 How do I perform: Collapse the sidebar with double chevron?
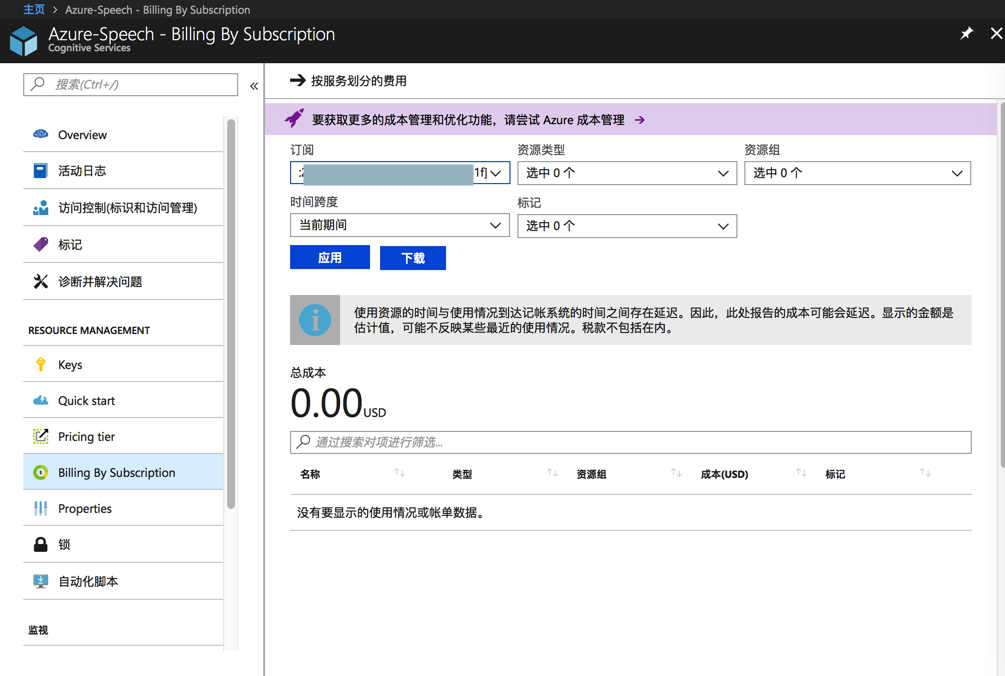[x=254, y=86]
